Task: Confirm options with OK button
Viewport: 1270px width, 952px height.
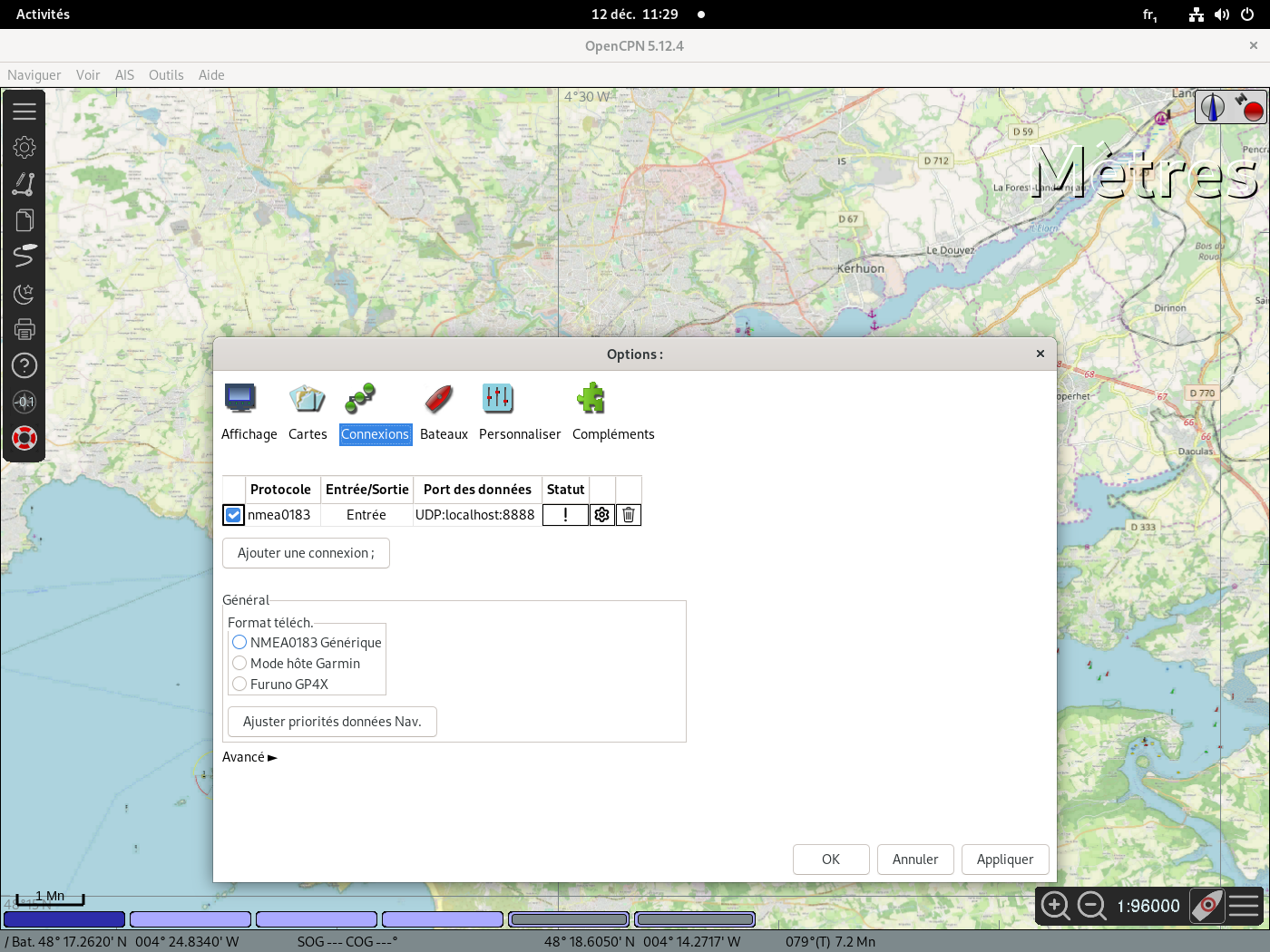Action: coord(831,860)
